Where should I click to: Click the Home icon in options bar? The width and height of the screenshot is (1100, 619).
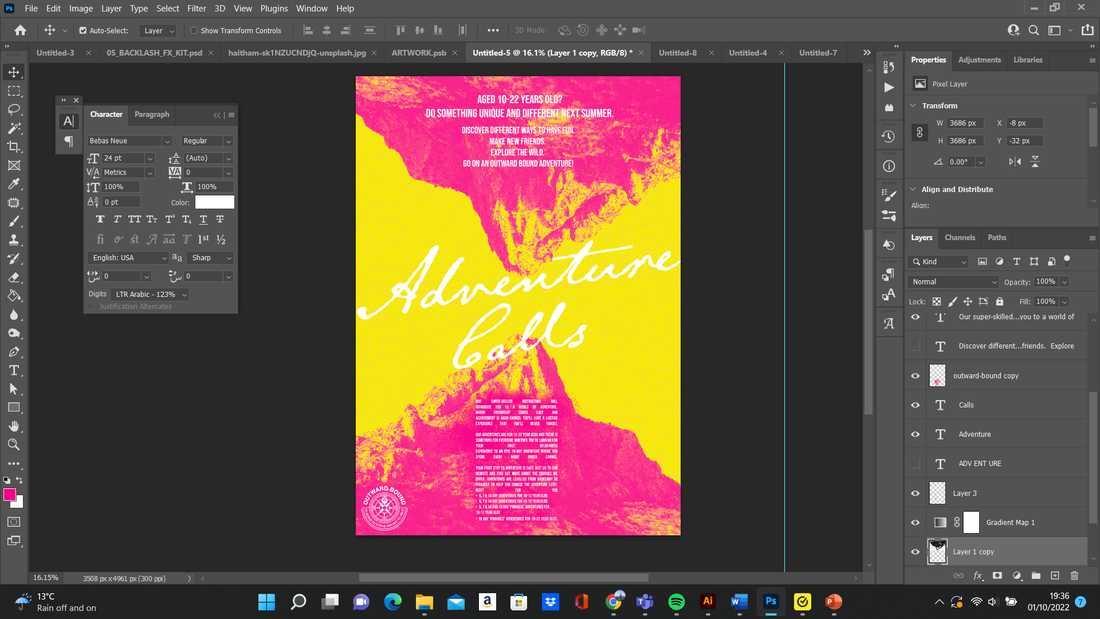click(x=20, y=30)
